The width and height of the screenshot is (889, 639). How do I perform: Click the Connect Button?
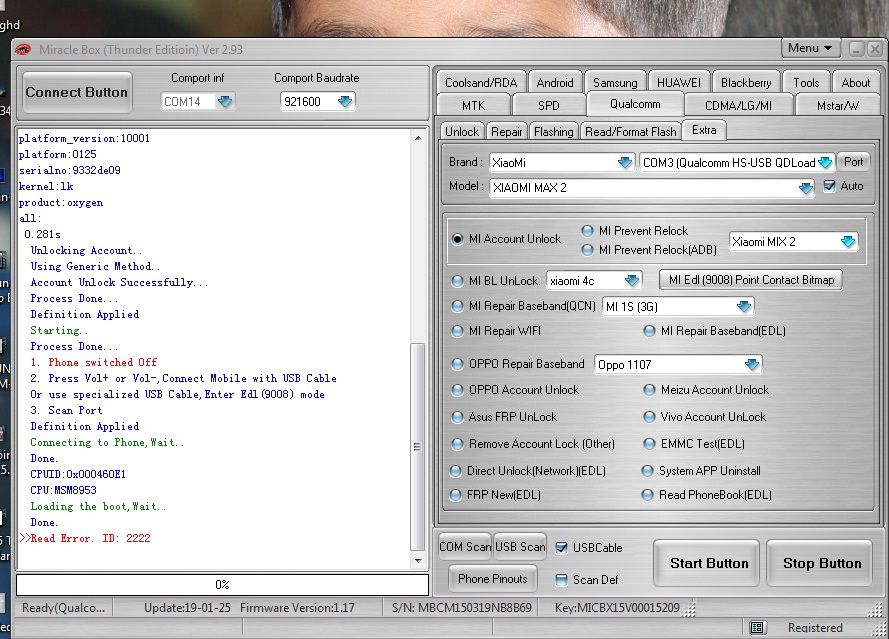77,92
